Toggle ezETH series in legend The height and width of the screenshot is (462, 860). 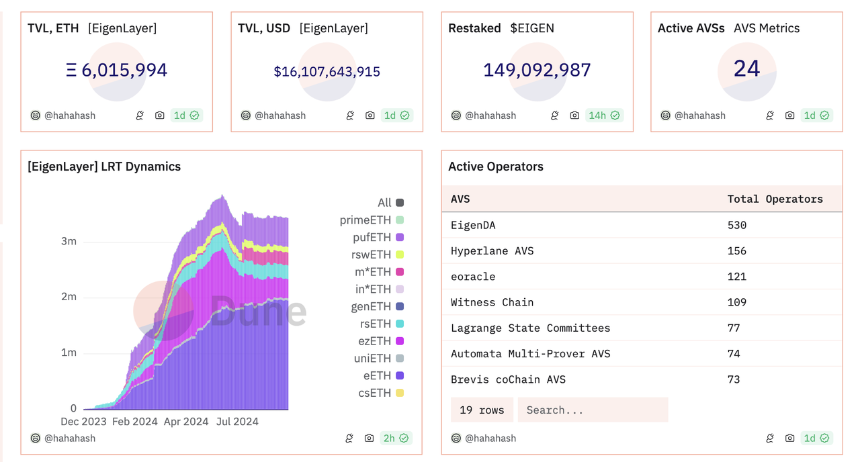click(381, 341)
